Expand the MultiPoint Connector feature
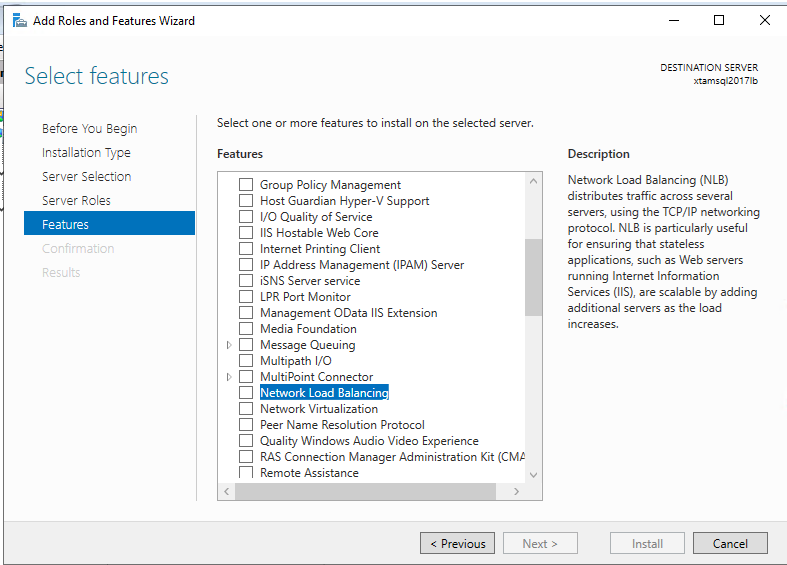 point(229,377)
